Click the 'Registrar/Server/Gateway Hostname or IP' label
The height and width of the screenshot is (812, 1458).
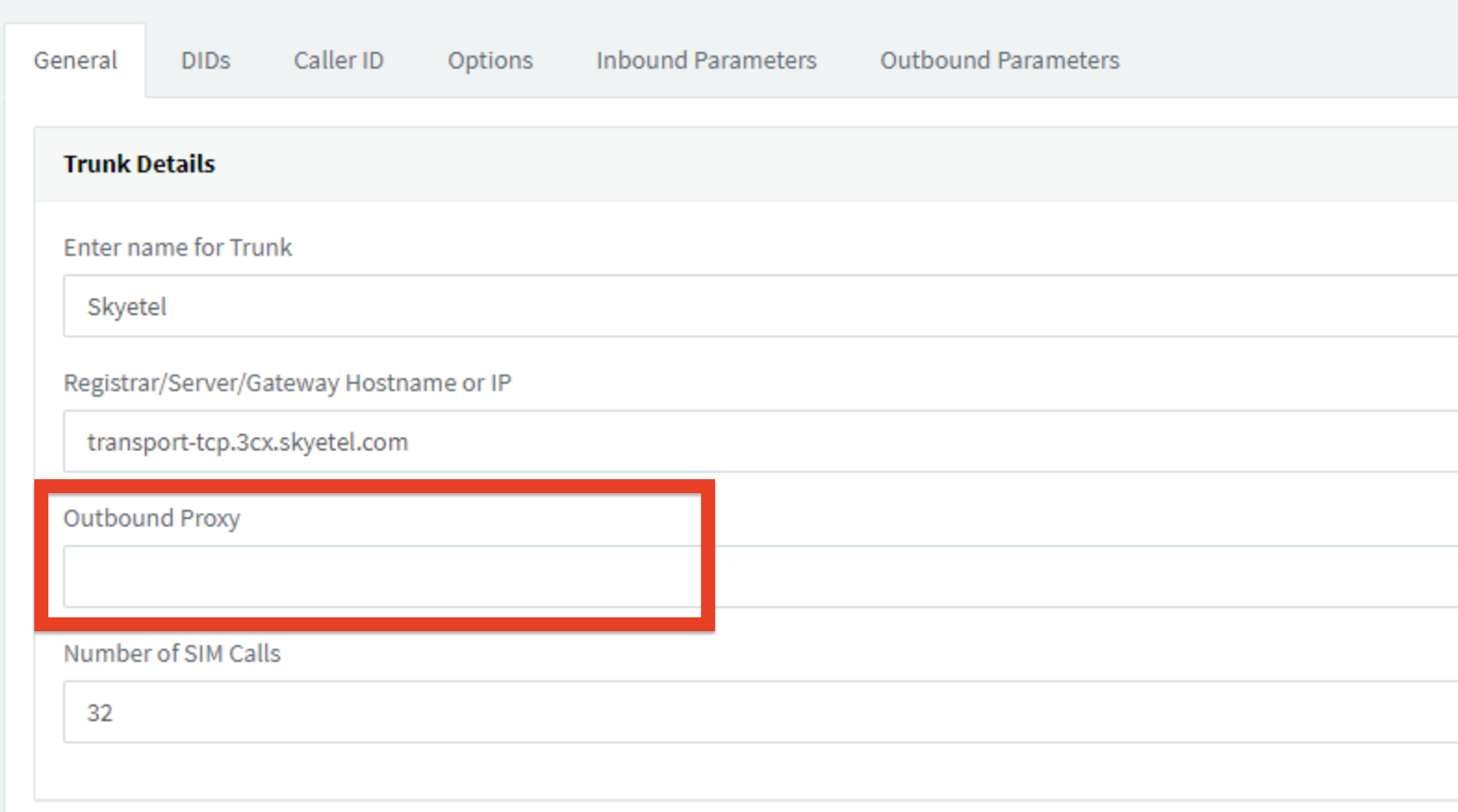coord(288,383)
